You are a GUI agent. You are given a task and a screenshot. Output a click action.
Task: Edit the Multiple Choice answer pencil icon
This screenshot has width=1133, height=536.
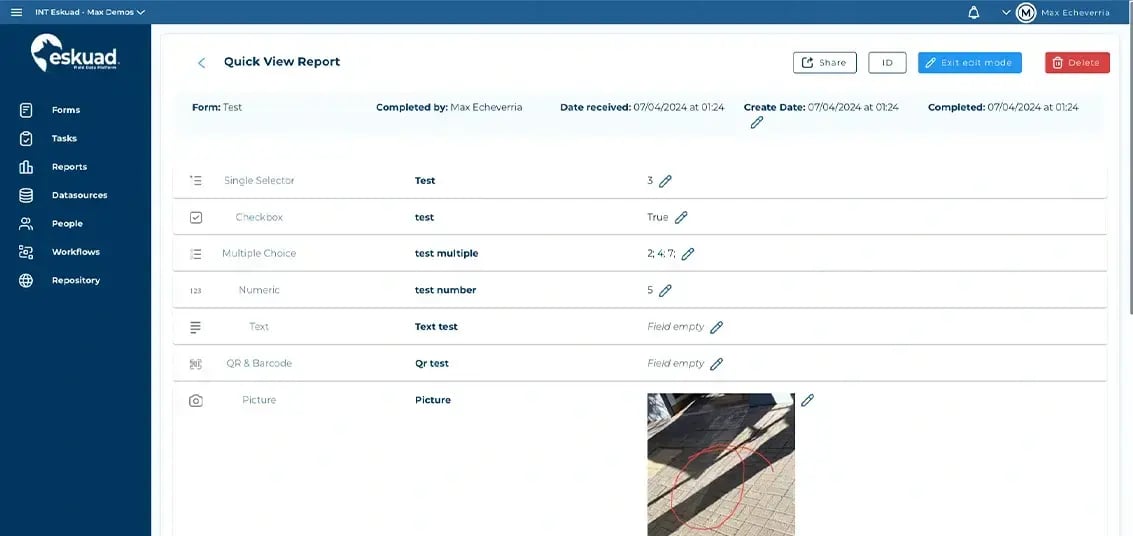click(688, 254)
